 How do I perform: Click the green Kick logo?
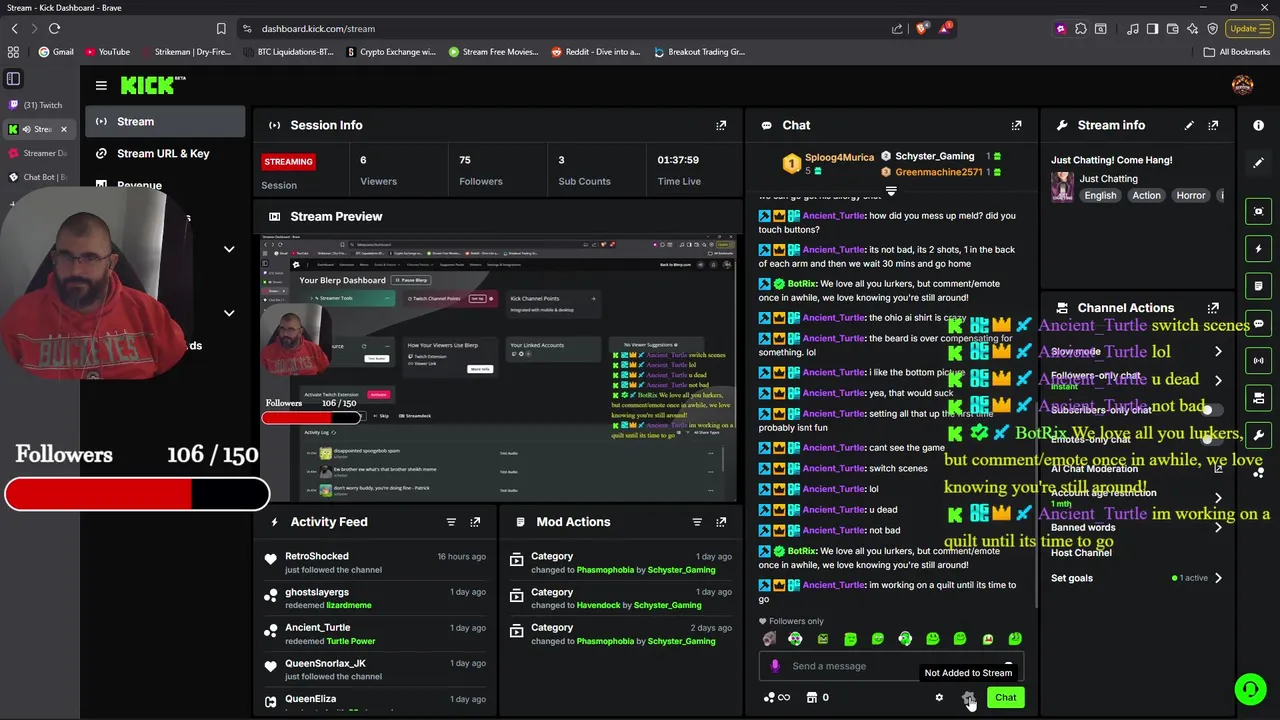click(153, 85)
